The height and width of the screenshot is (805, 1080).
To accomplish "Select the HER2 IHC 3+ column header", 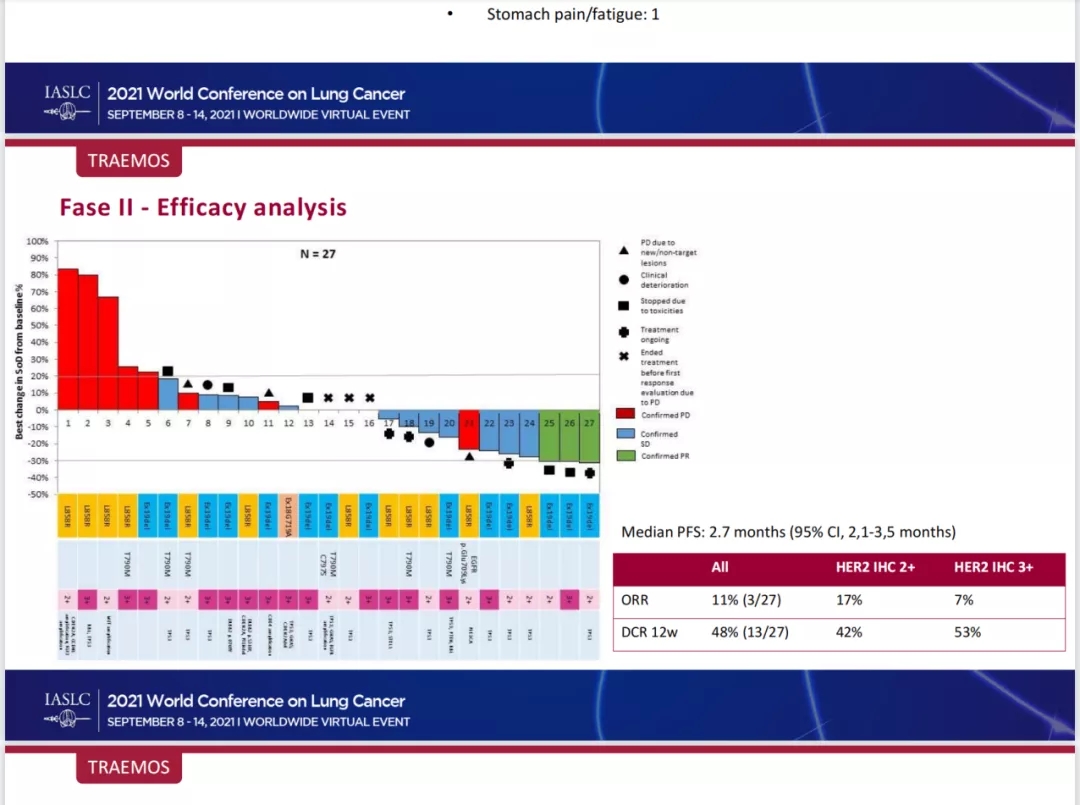I will pos(993,567).
